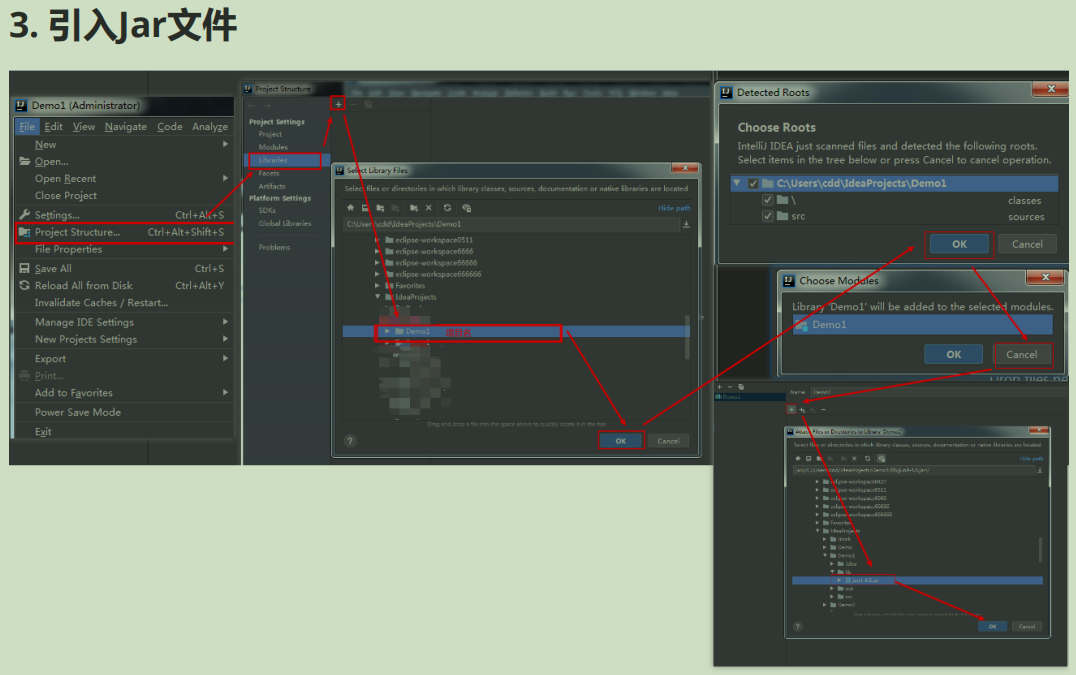This screenshot has width=1076, height=675.
Task: Click Hide path link in Select Library Files
Action: click(x=675, y=208)
